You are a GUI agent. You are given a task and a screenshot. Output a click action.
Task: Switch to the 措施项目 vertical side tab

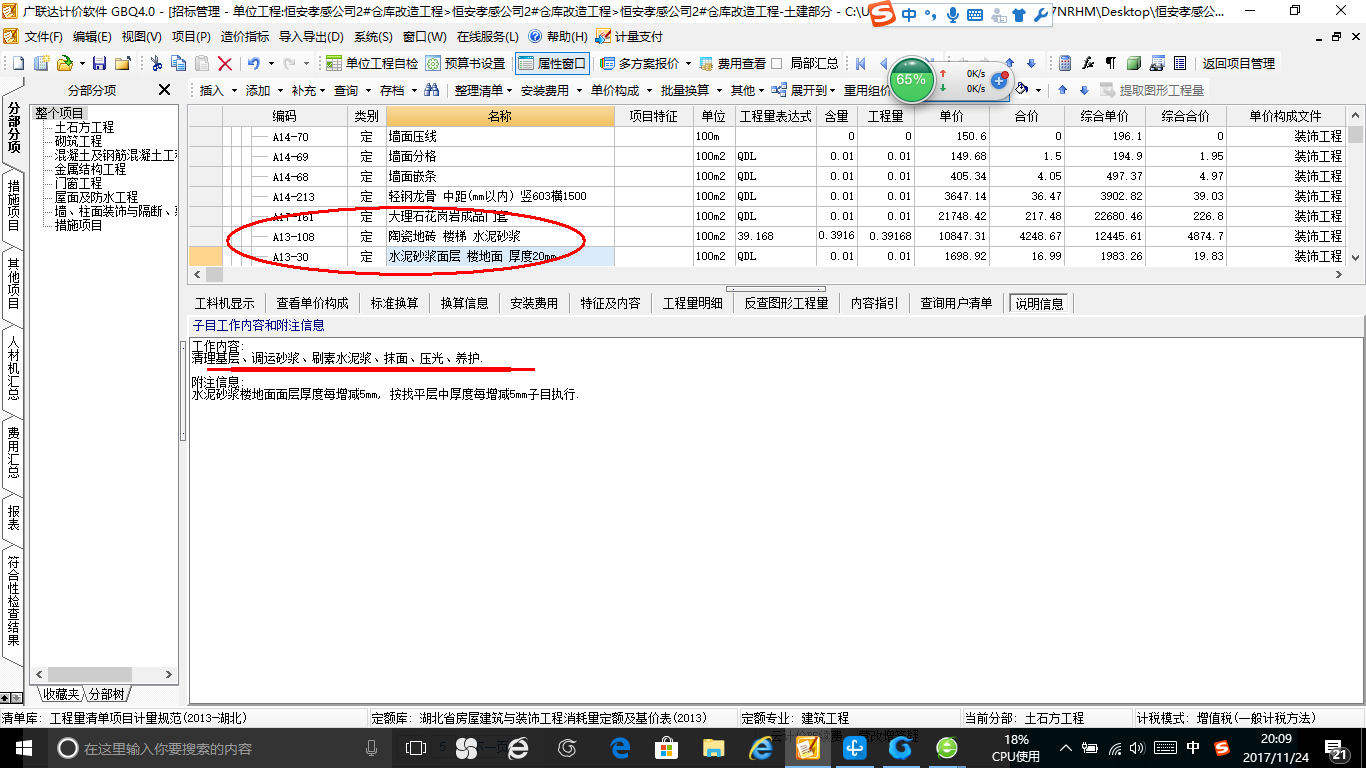coord(13,204)
